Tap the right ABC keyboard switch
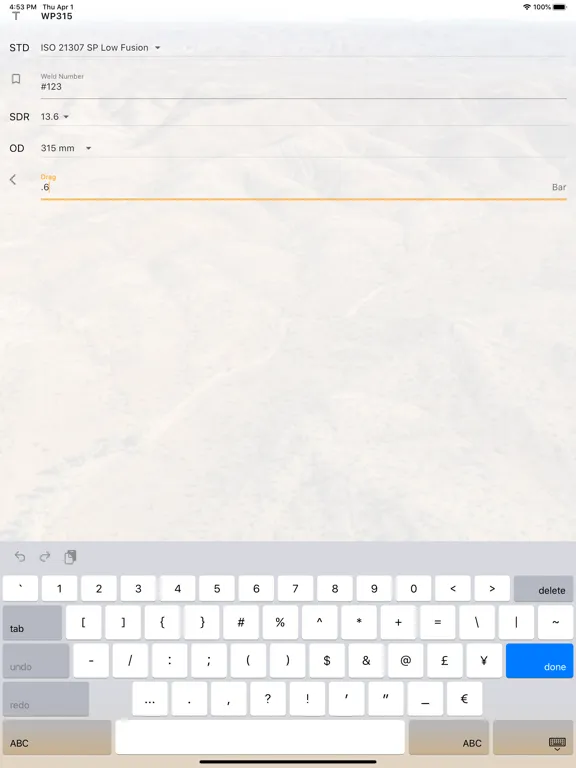The height and width of the screenshot is (768, 576). tap(449, 737)
